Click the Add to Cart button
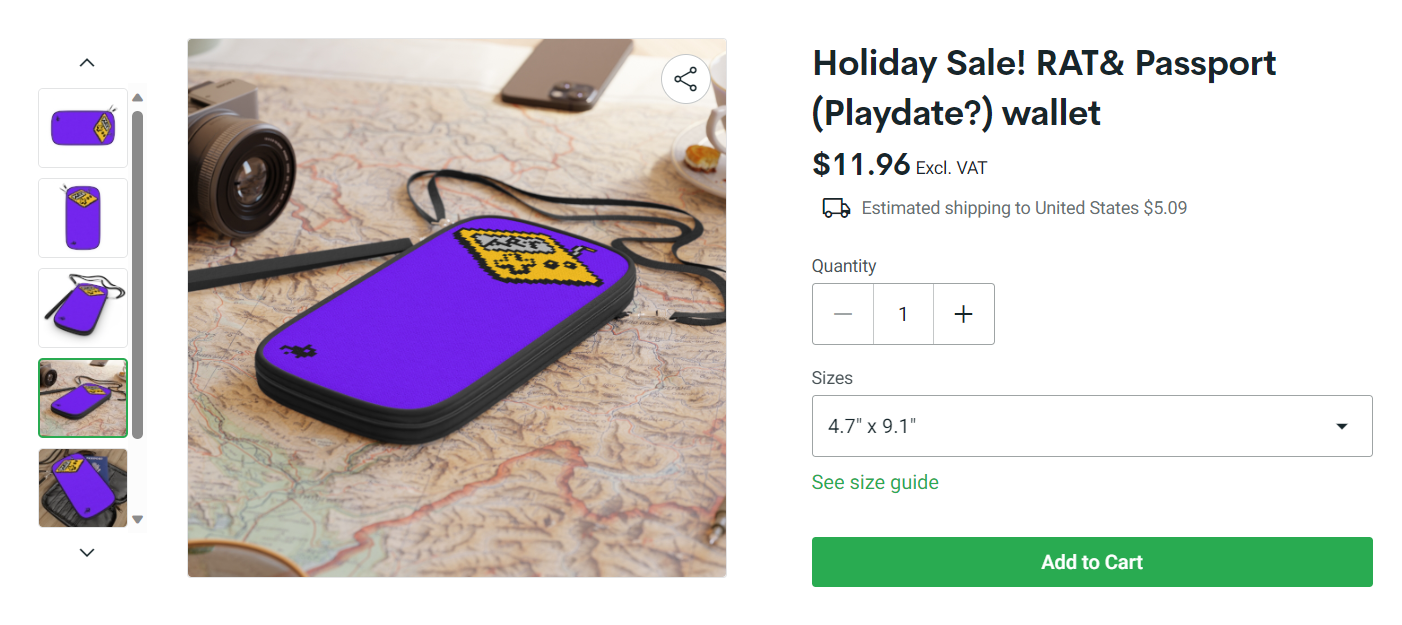The height and width of the screenshot is (625, 1402). [1091, 562]
